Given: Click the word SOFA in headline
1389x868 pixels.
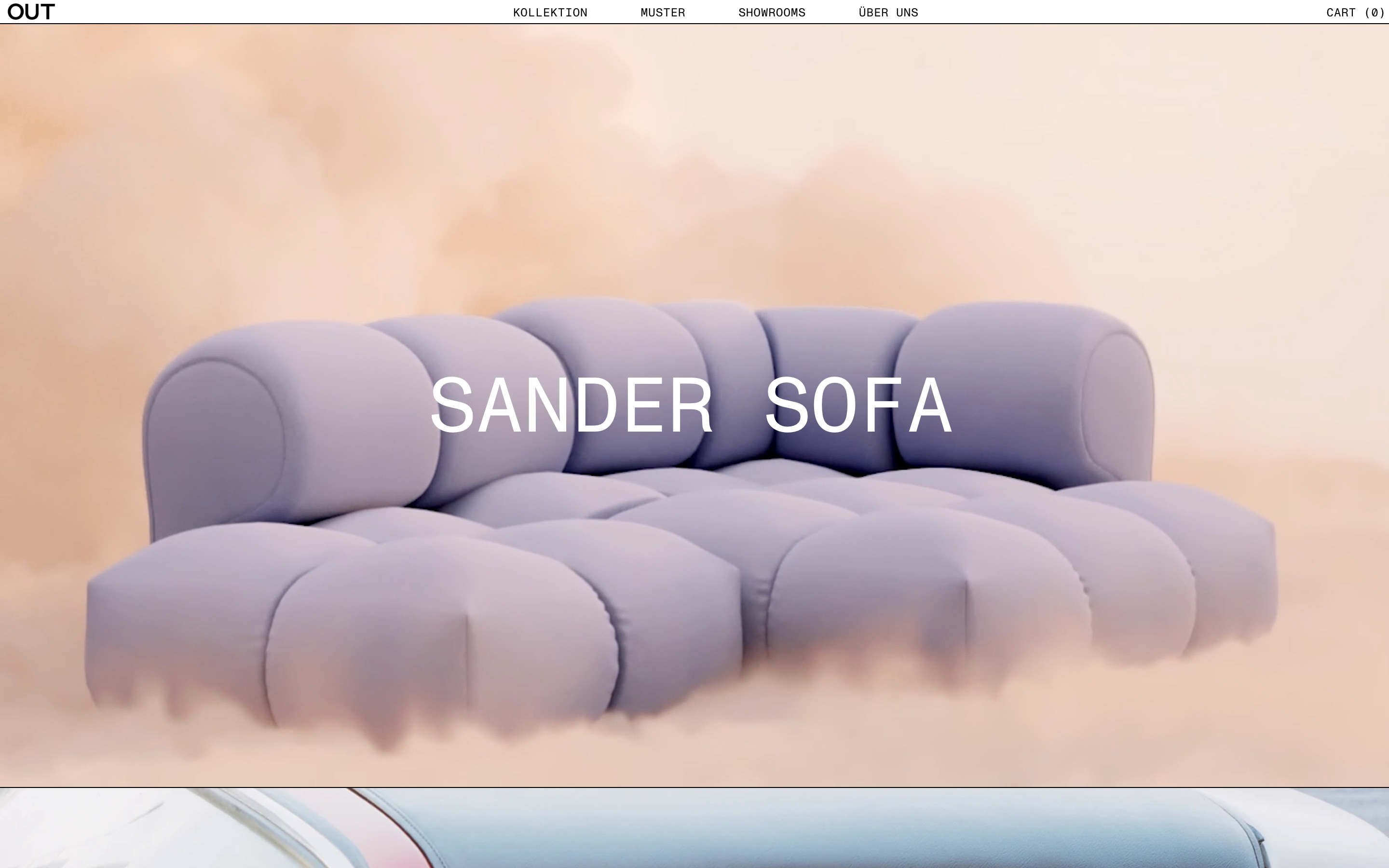Looking at the screenshot, I should pos(858,405).
